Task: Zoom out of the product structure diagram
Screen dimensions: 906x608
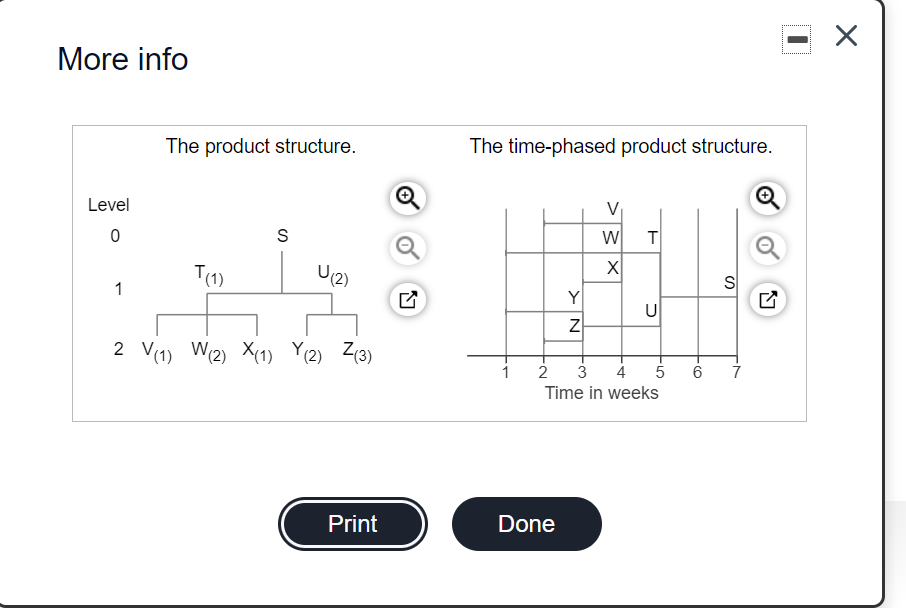Action: [x=407, y=248]
